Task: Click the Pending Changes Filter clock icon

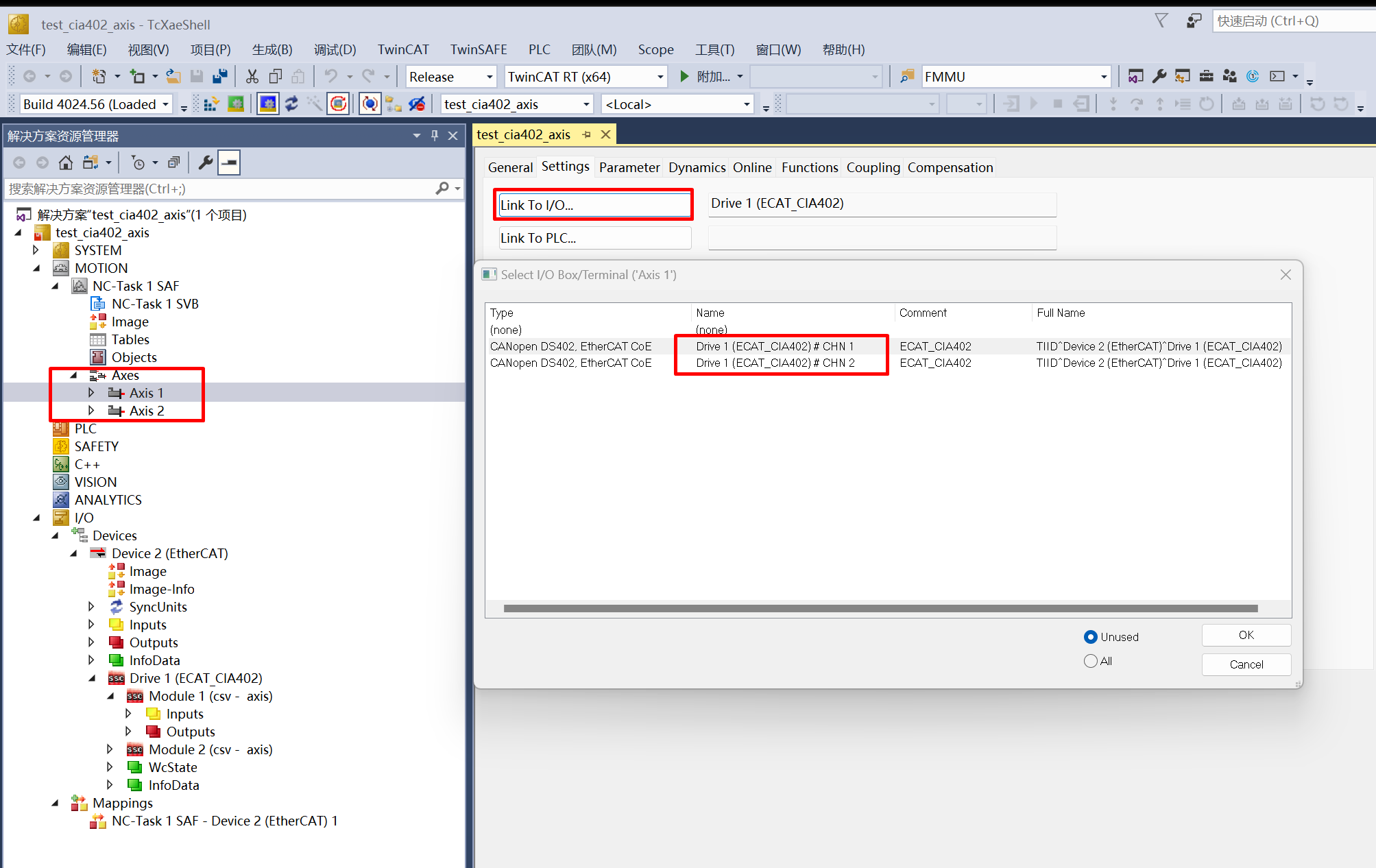Action: pyautogui.click(x=138, y=162)
